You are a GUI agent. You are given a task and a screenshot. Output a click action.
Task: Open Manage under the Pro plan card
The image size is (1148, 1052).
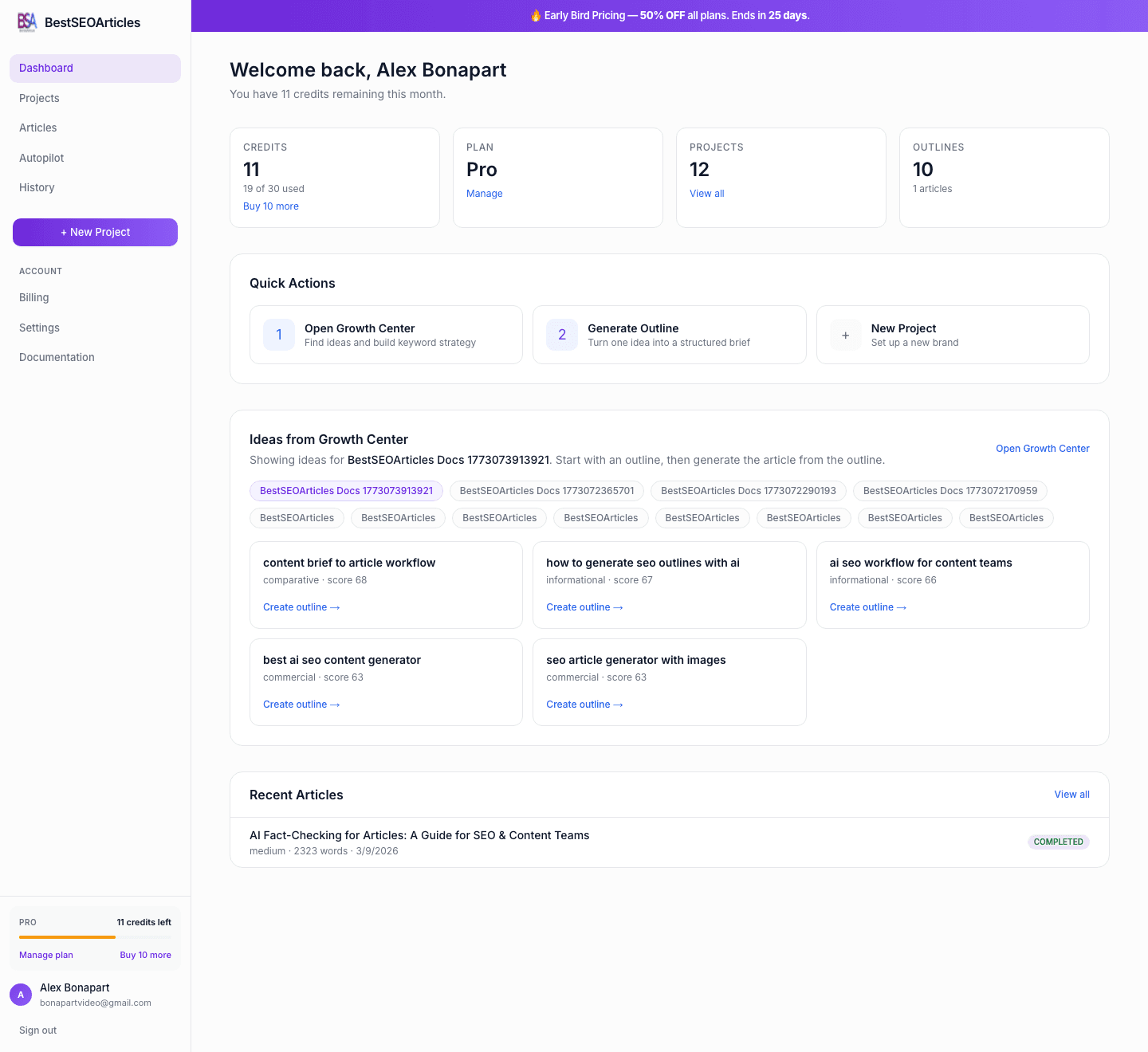[x=485, y=193]
